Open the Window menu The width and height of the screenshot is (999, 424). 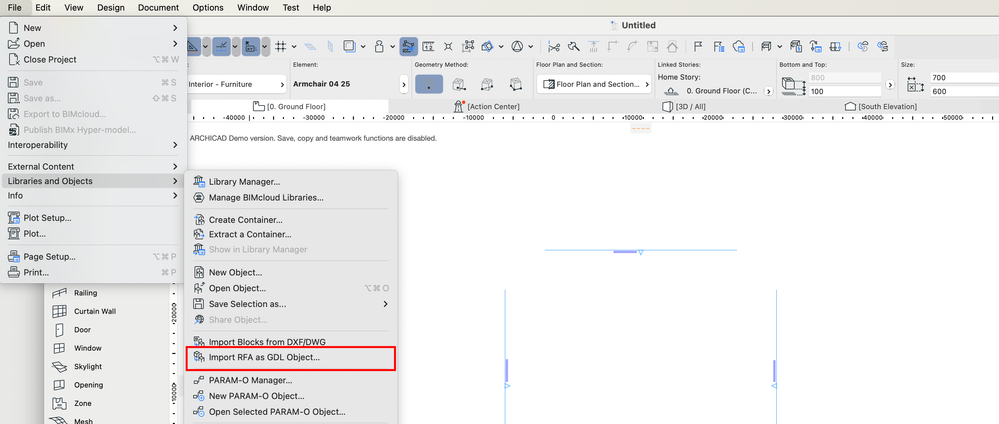(252, 8)
